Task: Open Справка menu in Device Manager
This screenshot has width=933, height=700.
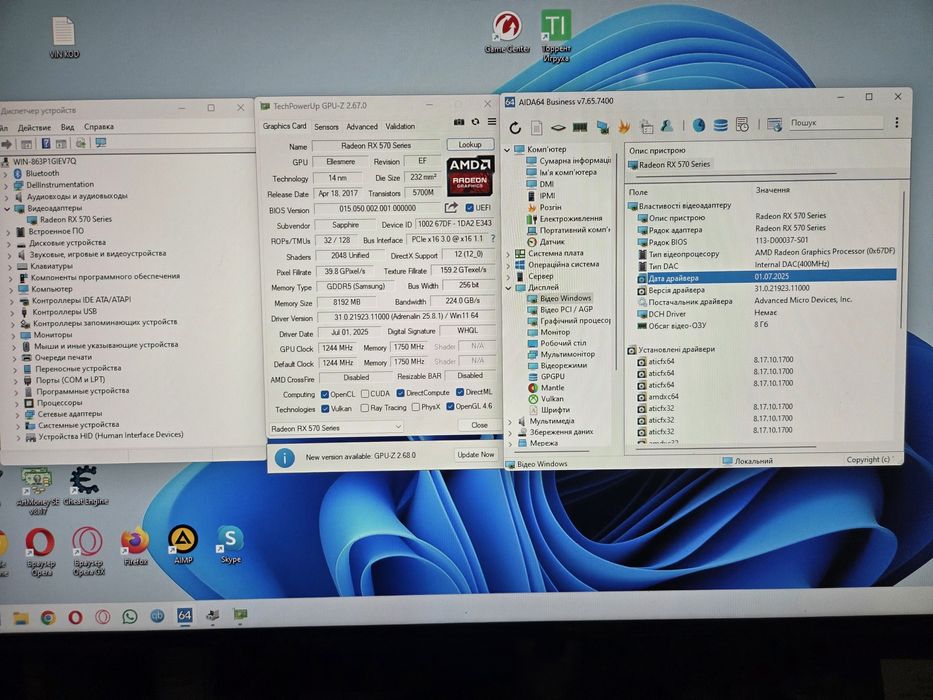Action: click(x=99, y=127)
